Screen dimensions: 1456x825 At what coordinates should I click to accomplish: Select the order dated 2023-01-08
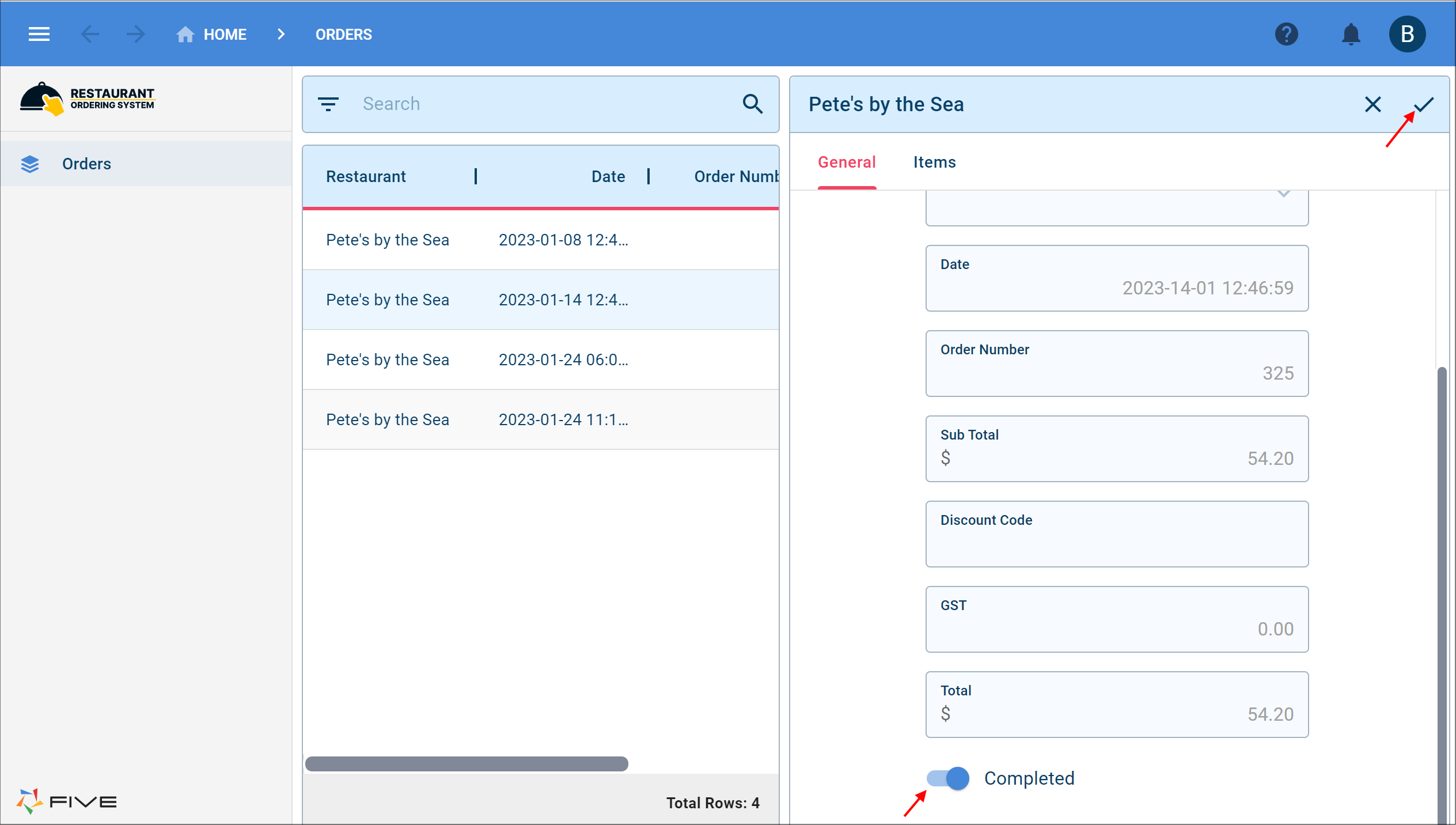(541, 240)
